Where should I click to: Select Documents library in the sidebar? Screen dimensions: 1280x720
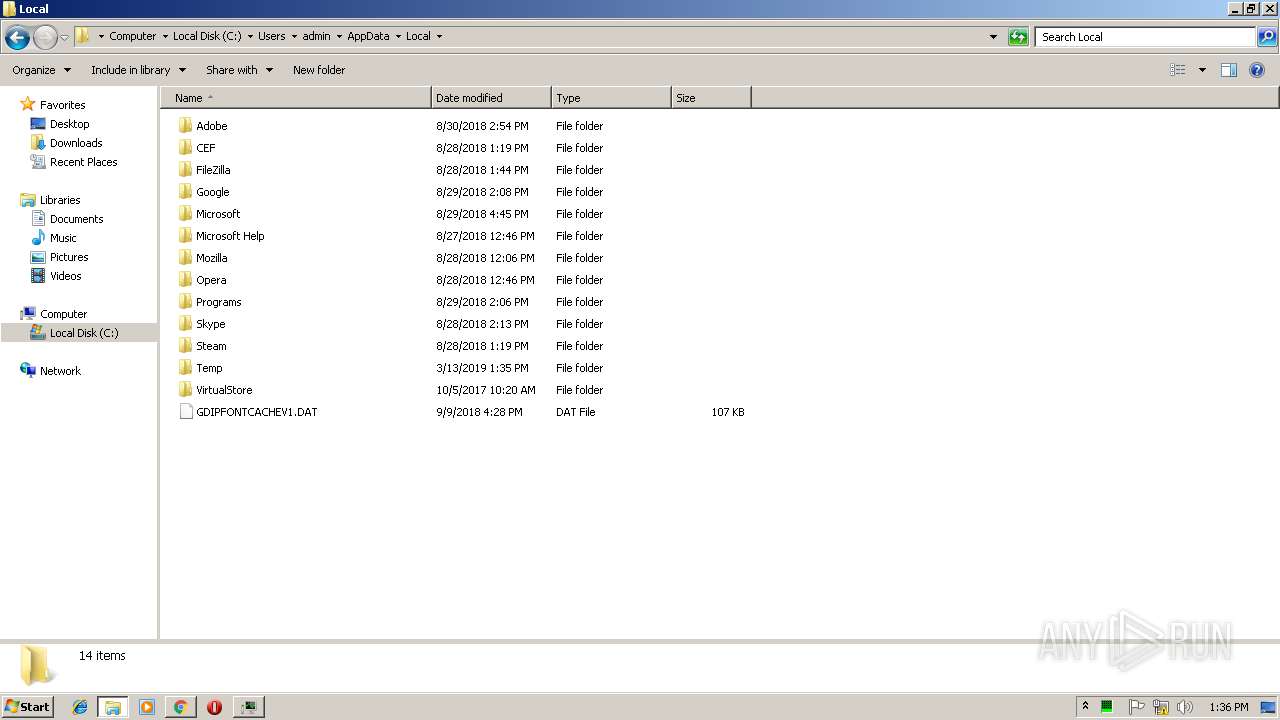point(76,219)
